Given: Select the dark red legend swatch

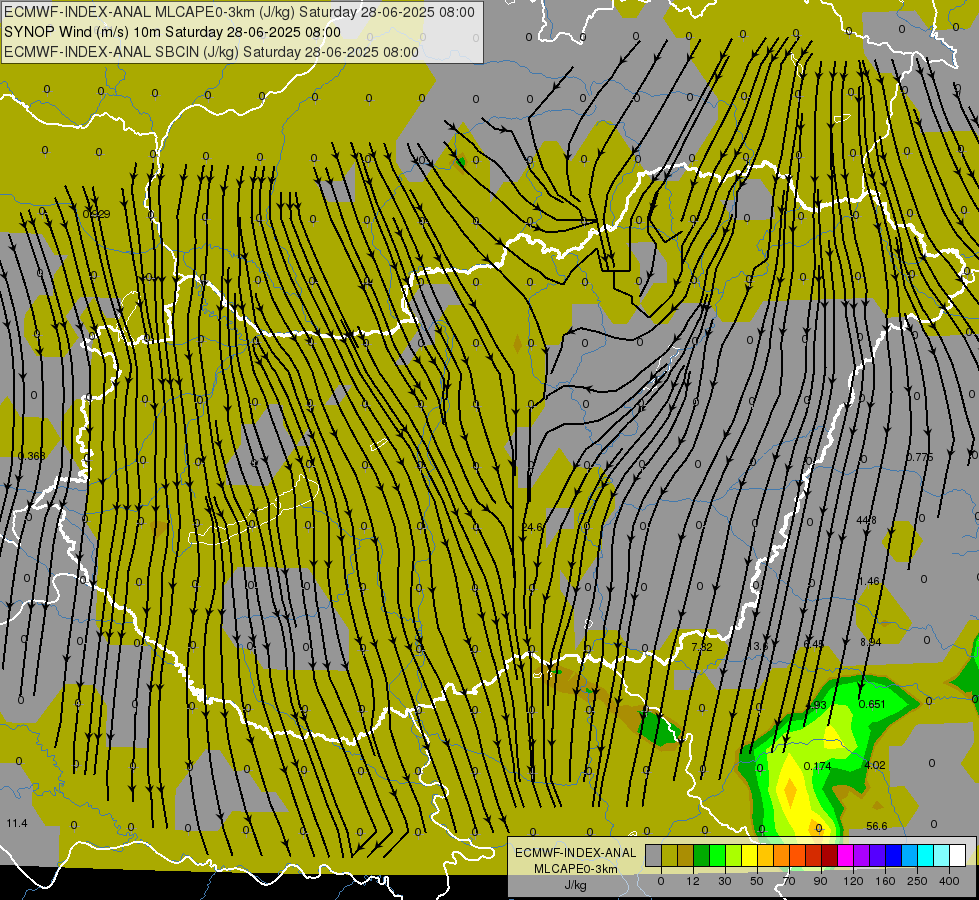Looking at the screenshot, I should click(x=830, y=856).
